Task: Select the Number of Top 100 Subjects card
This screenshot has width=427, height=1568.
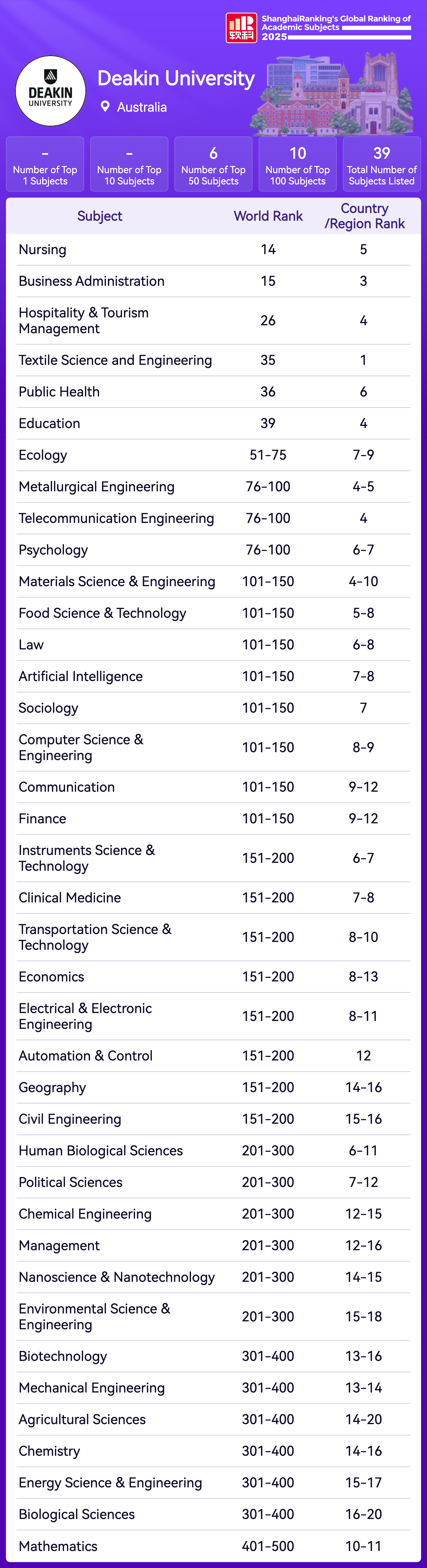Action: coord(297,164)
